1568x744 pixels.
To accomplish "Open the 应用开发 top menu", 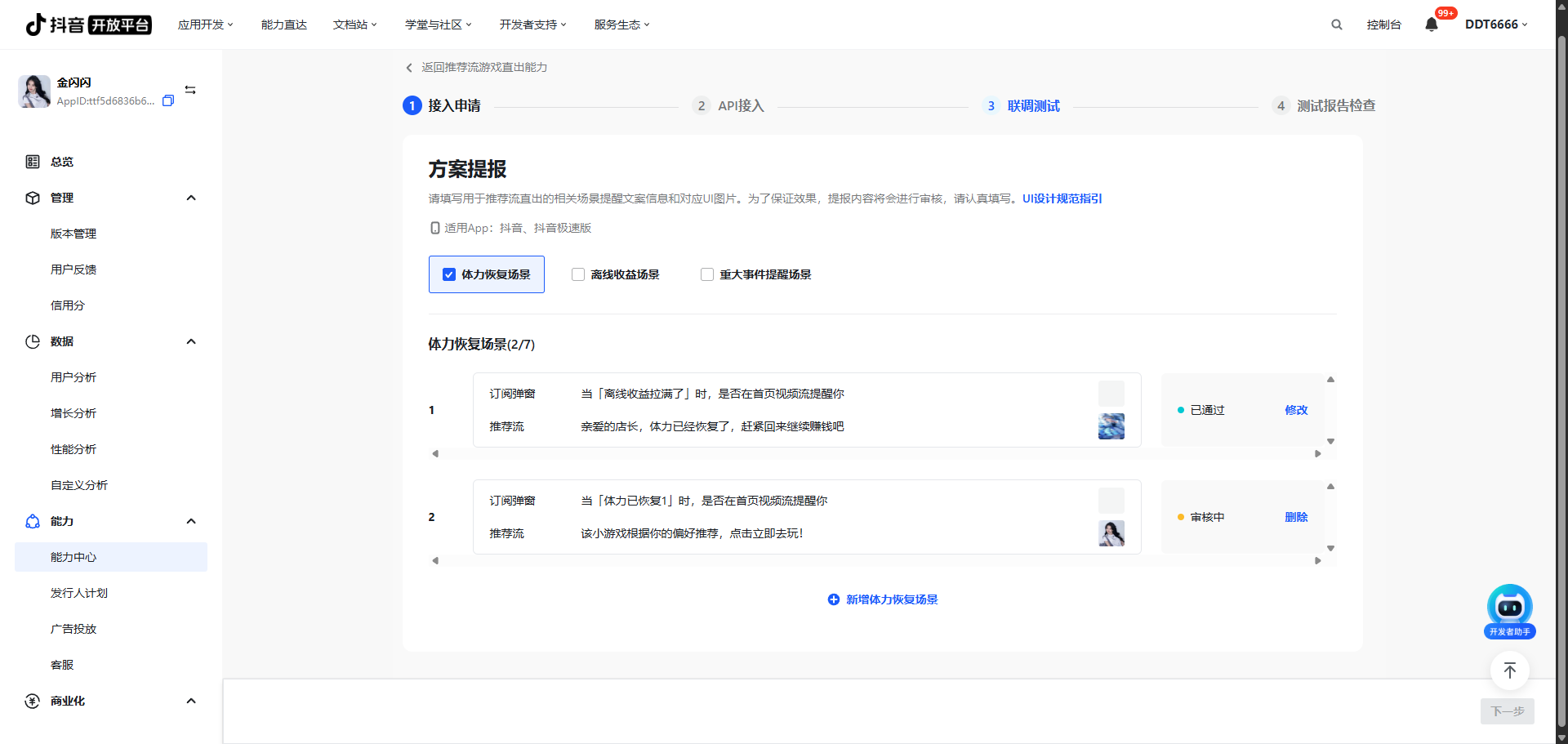I will click(205, 25).
